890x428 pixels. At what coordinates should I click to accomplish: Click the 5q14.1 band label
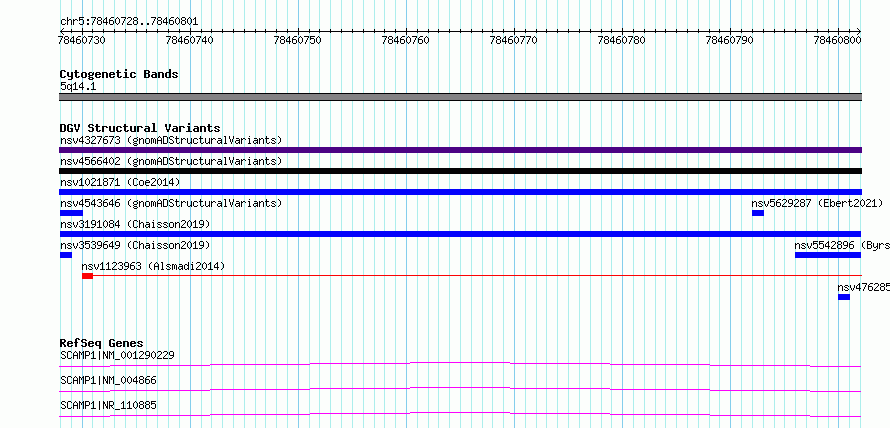[78, 86]
